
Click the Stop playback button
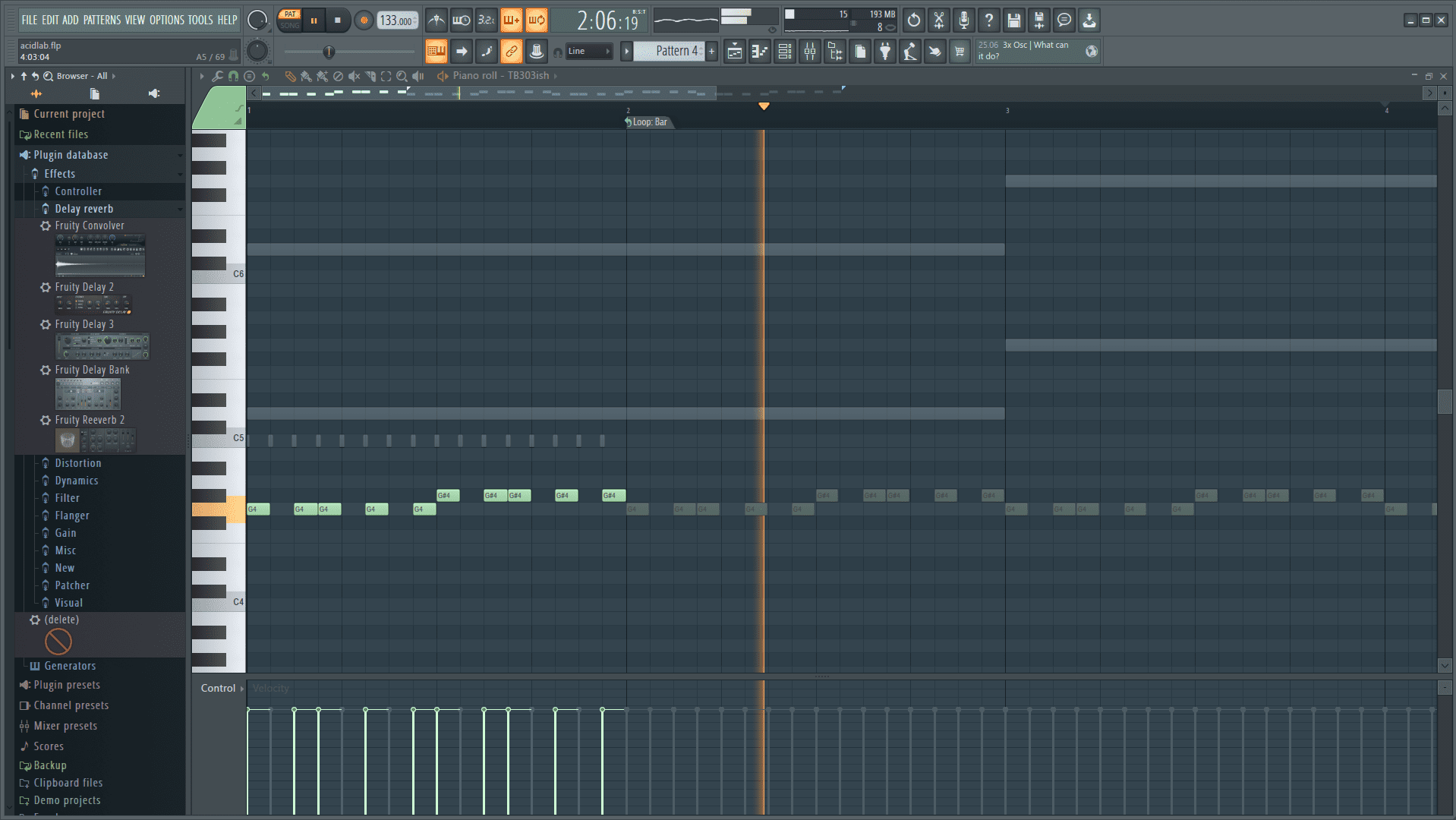(x=337, y=20)
